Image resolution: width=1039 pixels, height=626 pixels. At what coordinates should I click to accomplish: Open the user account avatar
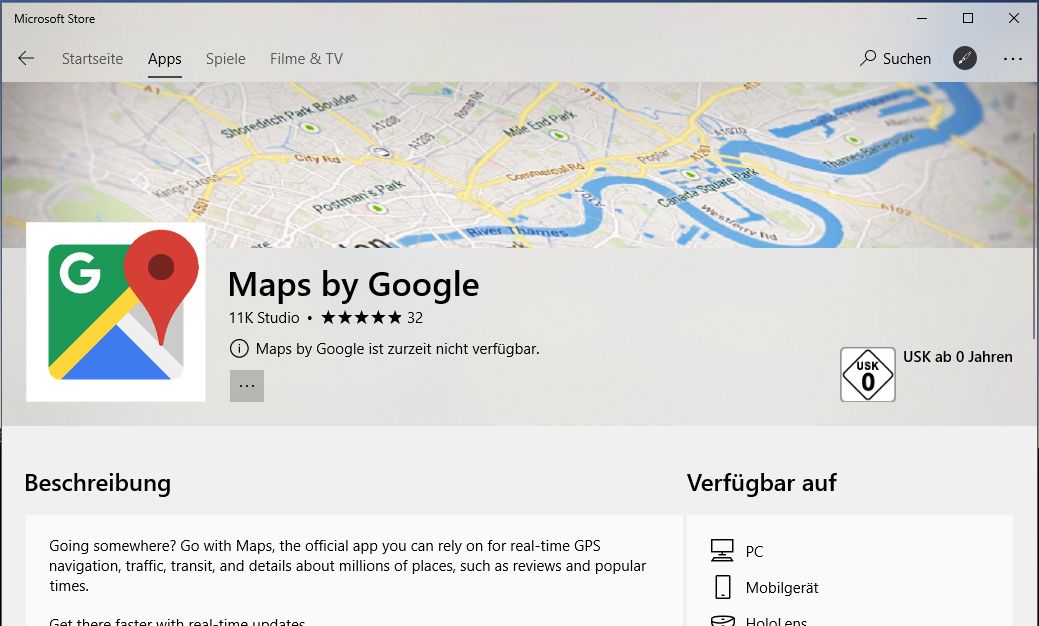pyautogui.click(x=965, y=58)
